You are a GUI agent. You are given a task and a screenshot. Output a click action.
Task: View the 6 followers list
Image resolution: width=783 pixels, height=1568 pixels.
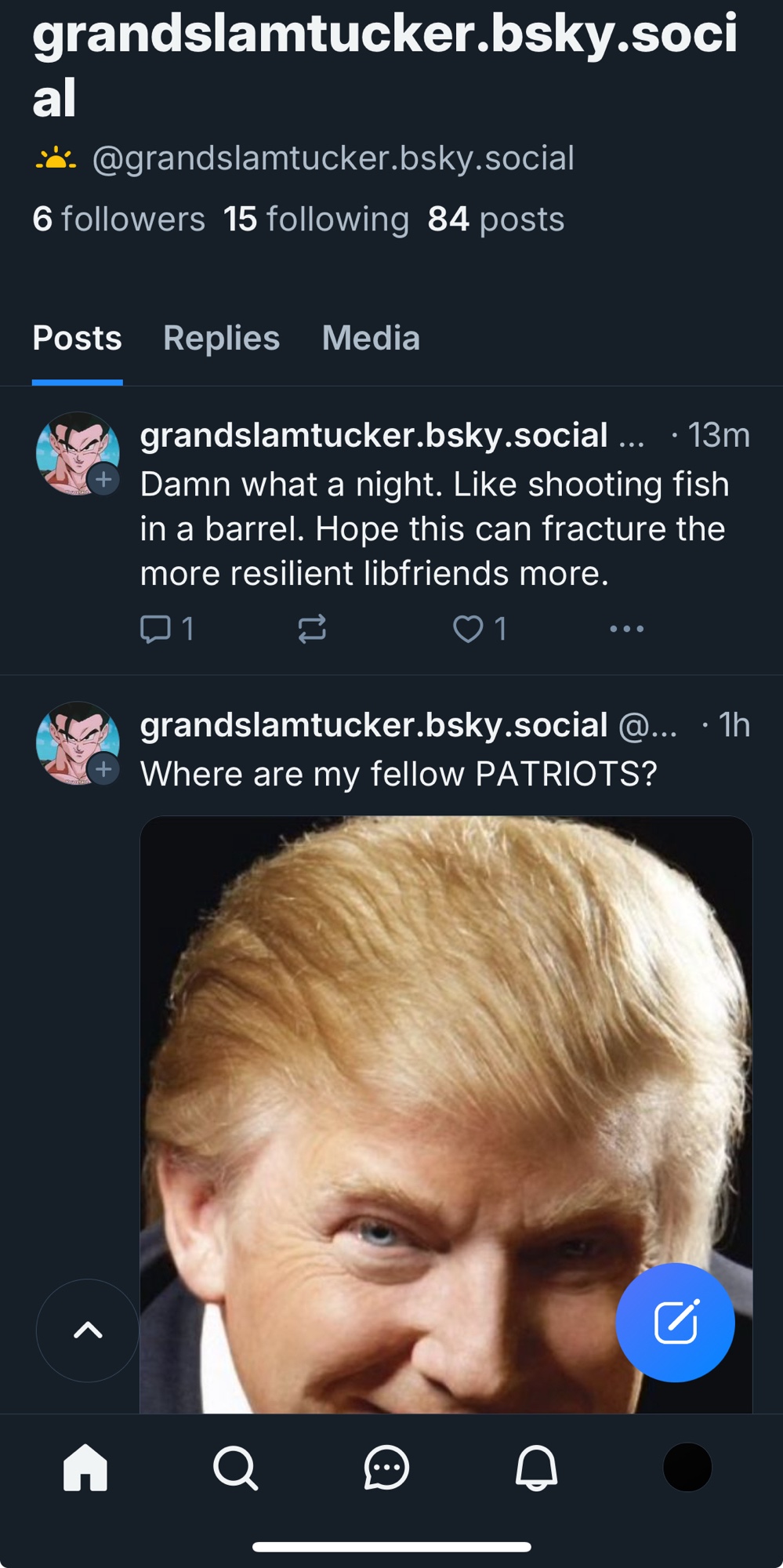click(118, 220)
